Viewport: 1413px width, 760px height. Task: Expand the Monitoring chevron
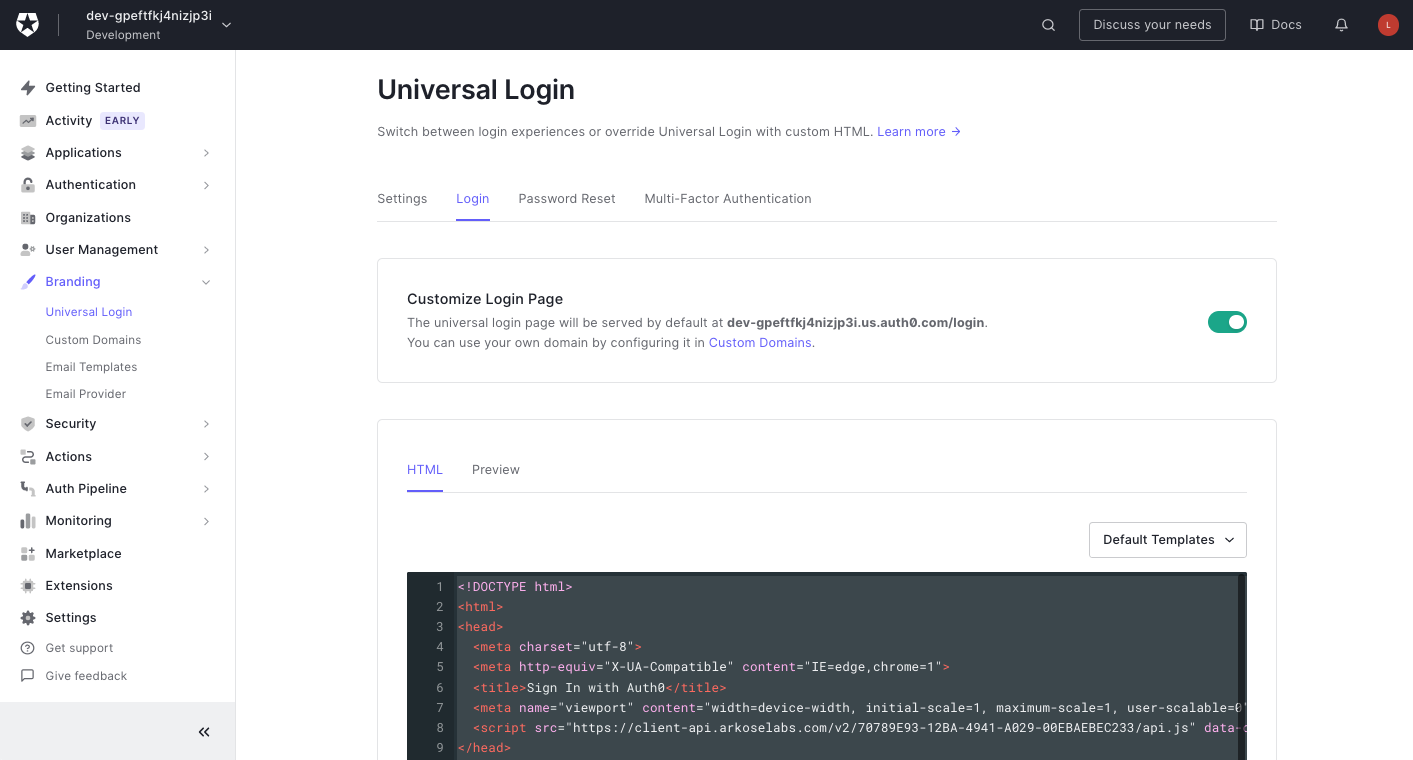point(207,521)
